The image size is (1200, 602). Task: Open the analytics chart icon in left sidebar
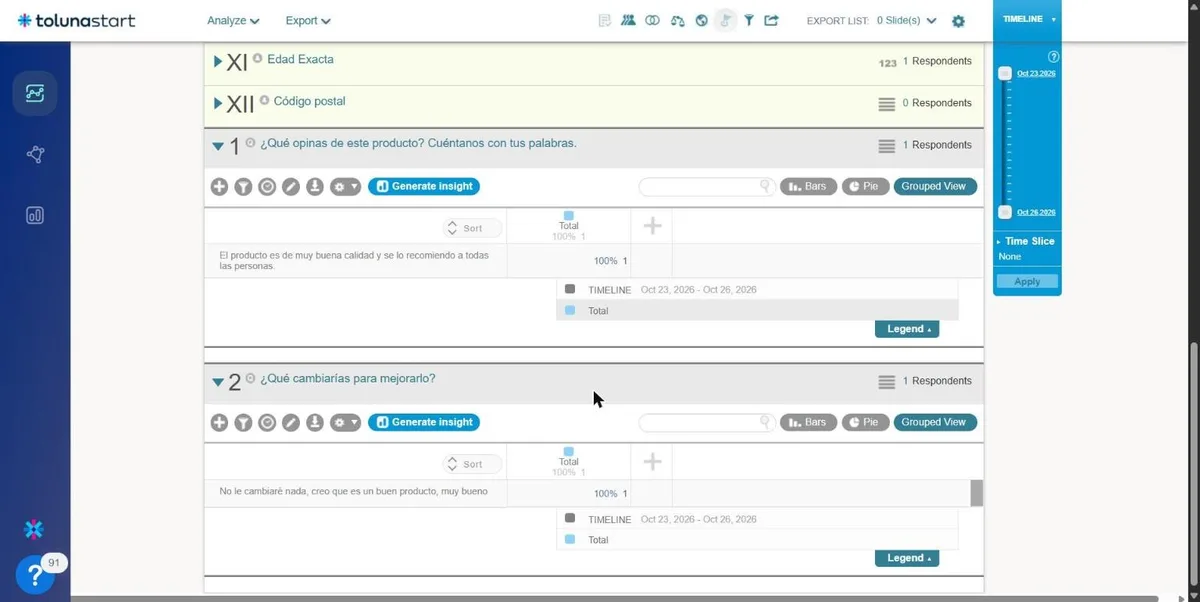pyautogui.click(x=35, y=94)
